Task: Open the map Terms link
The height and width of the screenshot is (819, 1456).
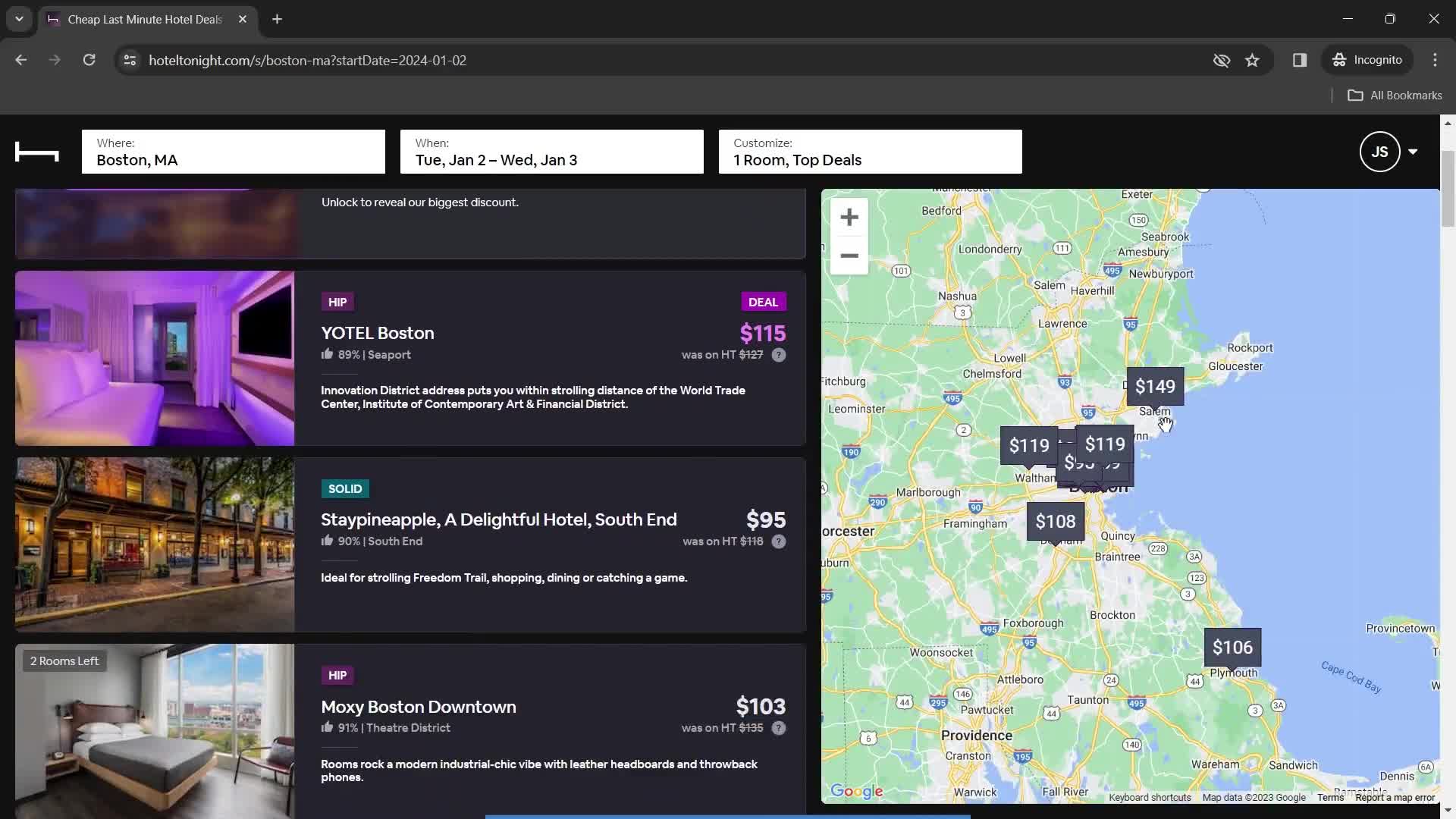Action: [1330, 797]
